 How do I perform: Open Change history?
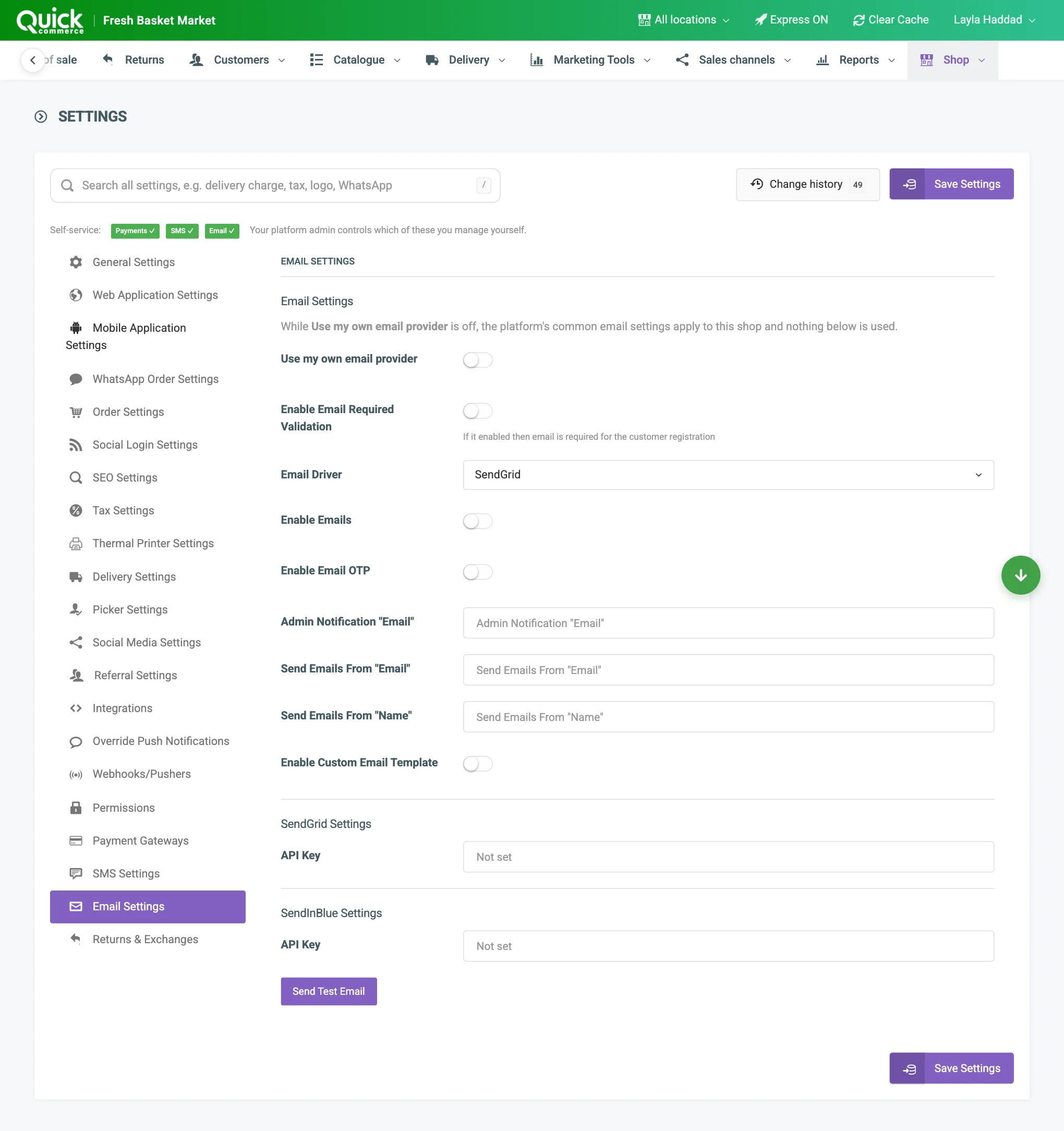point(807,184)
